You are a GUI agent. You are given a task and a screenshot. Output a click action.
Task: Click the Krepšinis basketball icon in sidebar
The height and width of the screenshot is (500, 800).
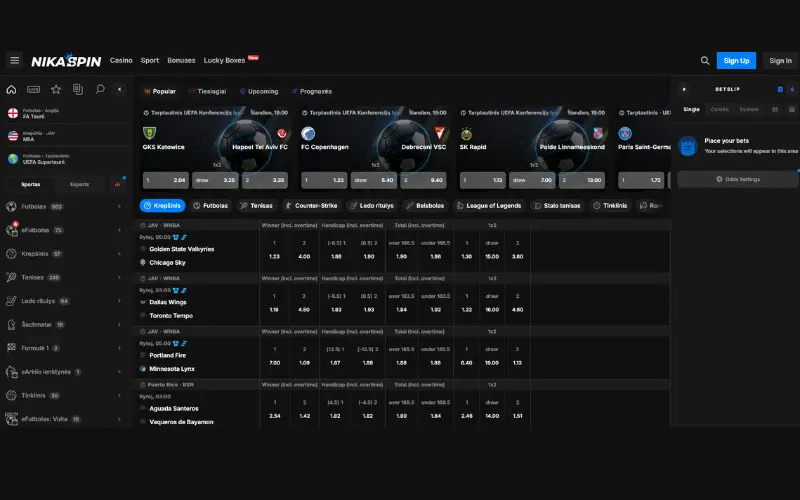pos(11,254)
